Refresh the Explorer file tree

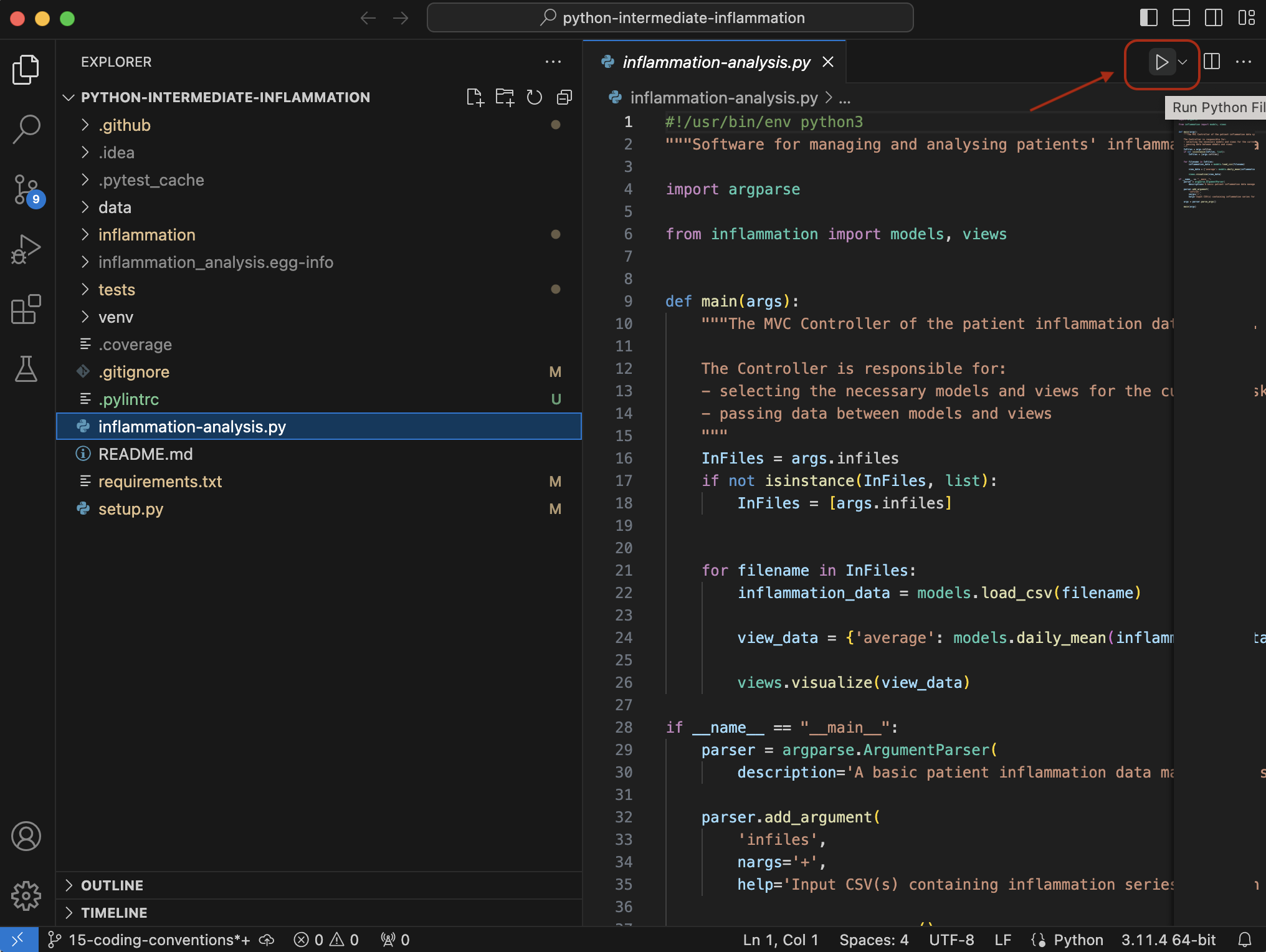[534, 97]
